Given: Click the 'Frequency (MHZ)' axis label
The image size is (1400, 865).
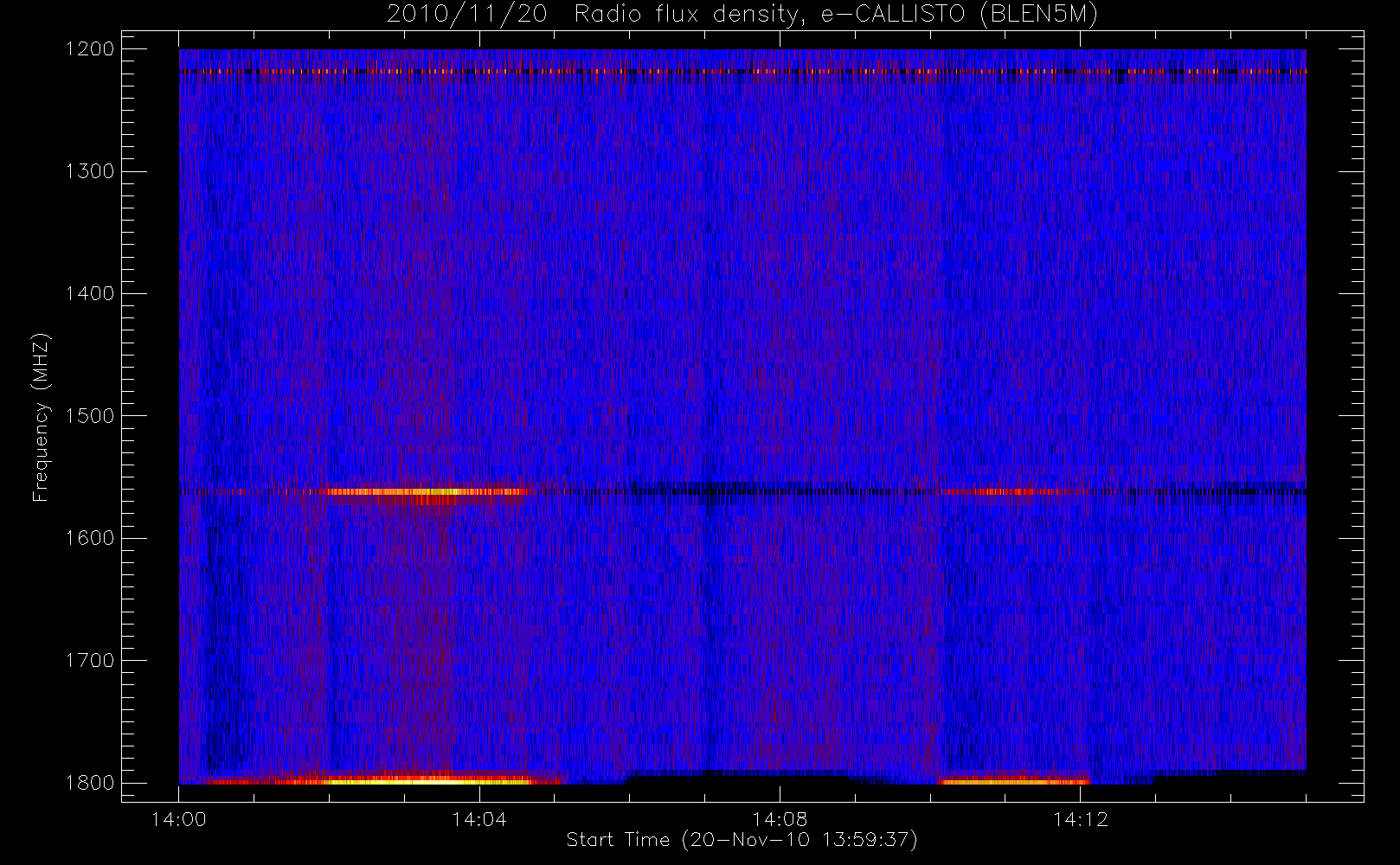Looking at the screenshot, I should tap(41, 417).
